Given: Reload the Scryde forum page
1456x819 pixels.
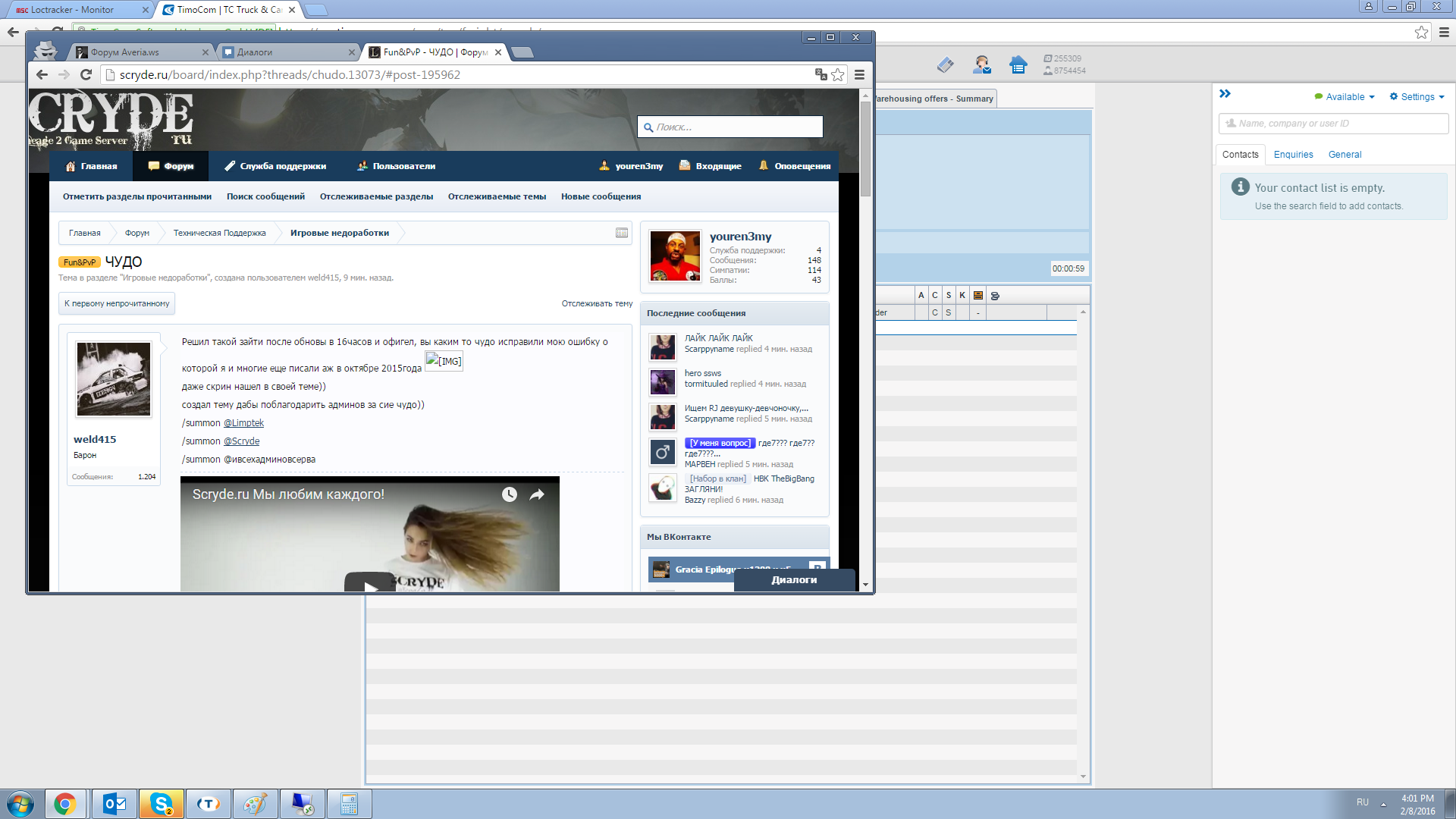Looking at the screenshot, I should [86, 74].
